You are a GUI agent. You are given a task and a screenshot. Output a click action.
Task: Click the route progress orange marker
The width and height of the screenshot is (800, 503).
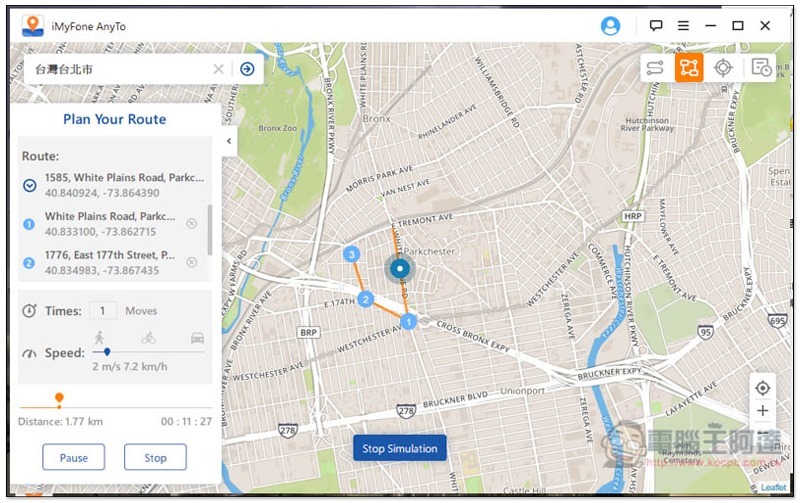[x=59, y=399]
